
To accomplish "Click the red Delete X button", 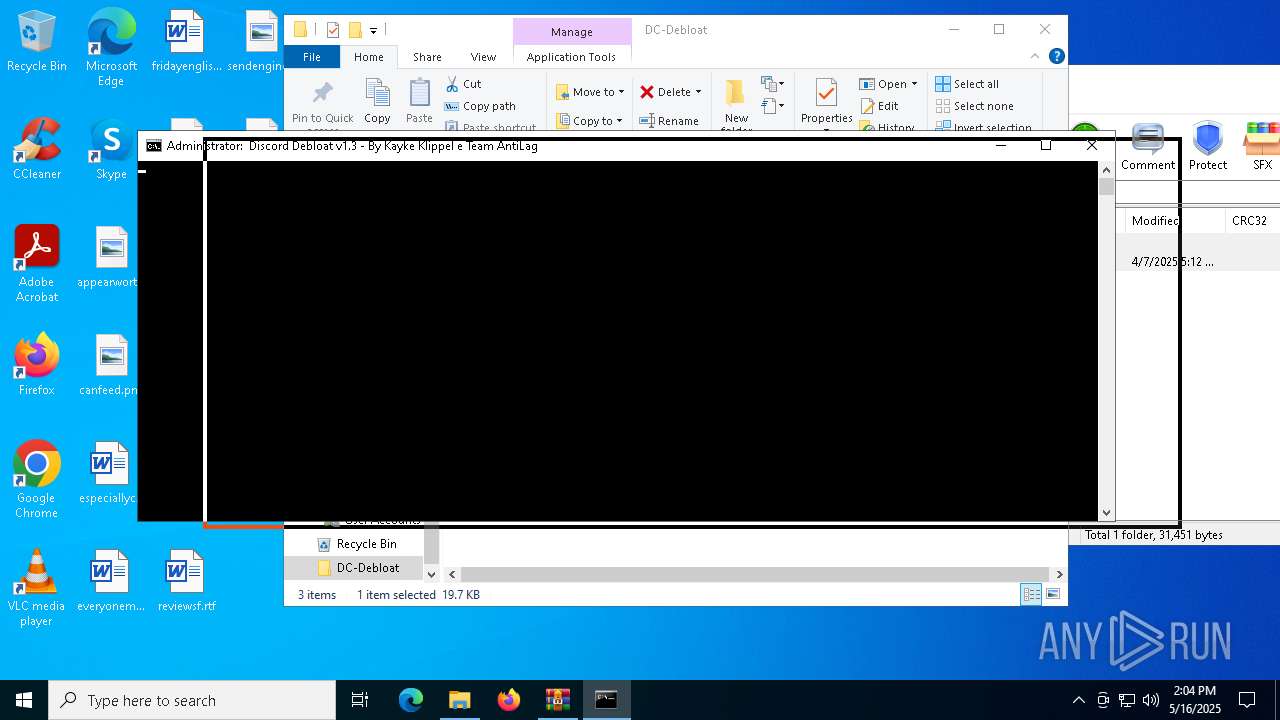I will tap(647, 92).
